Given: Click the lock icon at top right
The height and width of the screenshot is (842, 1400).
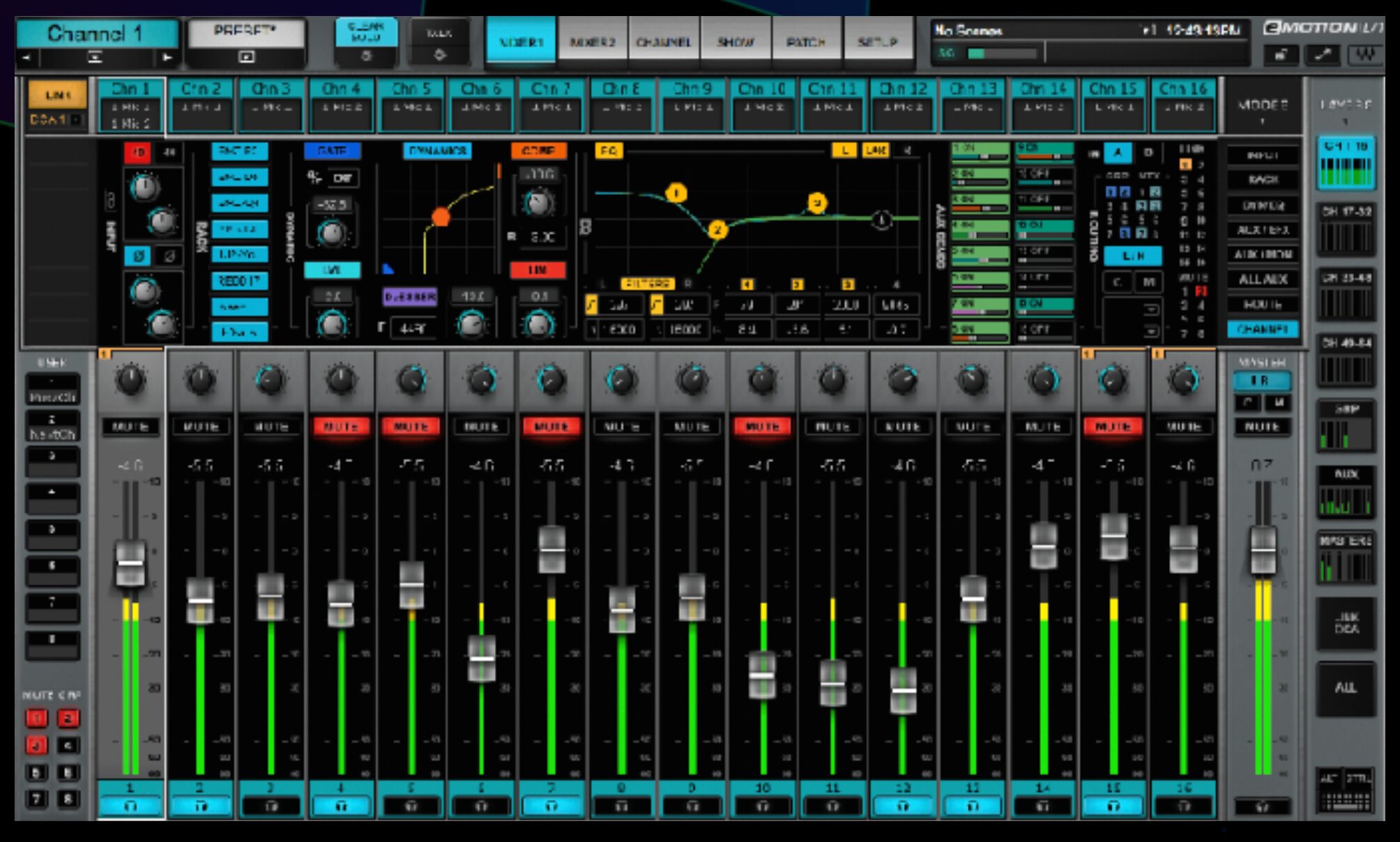Looking at the screenshot, I should click(1281, 54).
